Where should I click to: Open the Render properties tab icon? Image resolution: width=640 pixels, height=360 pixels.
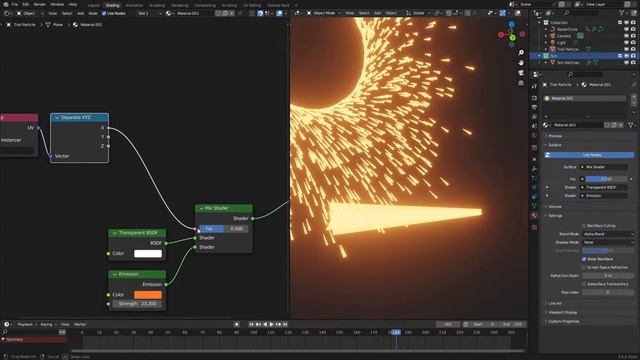pos(534,98)
